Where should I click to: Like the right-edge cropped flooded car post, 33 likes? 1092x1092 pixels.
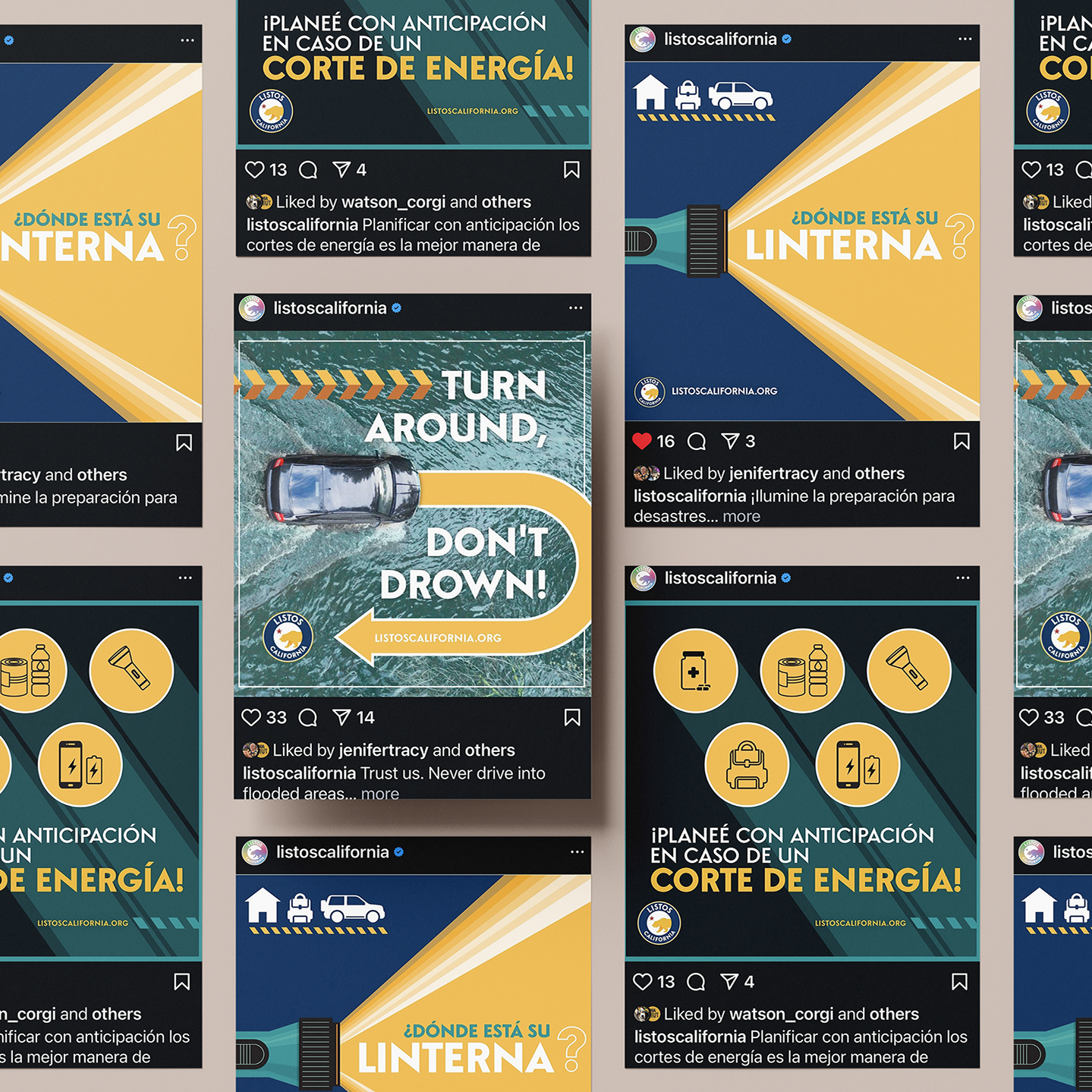tap(1029, 717)
